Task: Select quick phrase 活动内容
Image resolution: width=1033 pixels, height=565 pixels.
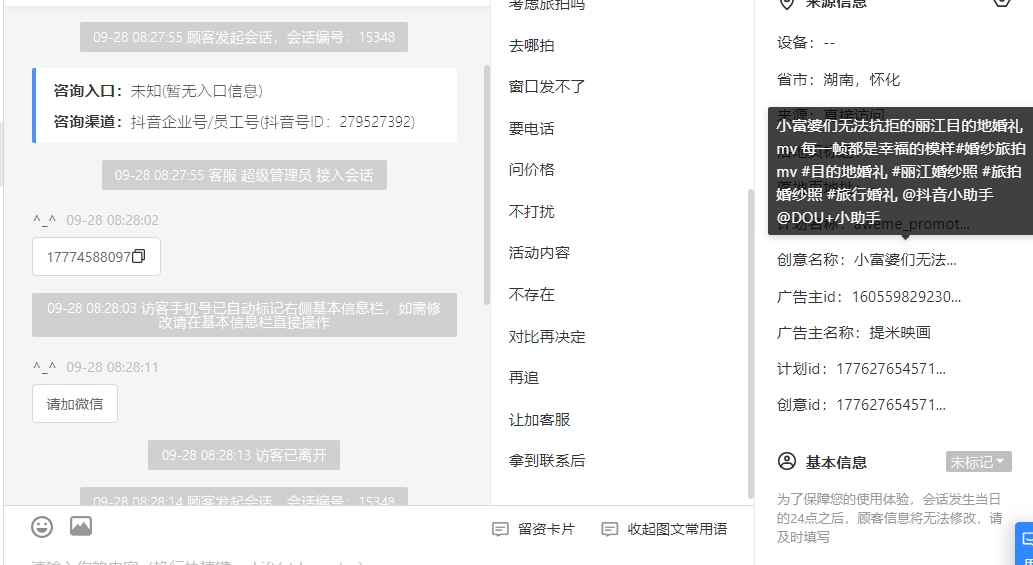Action: (x=540, y=252)
